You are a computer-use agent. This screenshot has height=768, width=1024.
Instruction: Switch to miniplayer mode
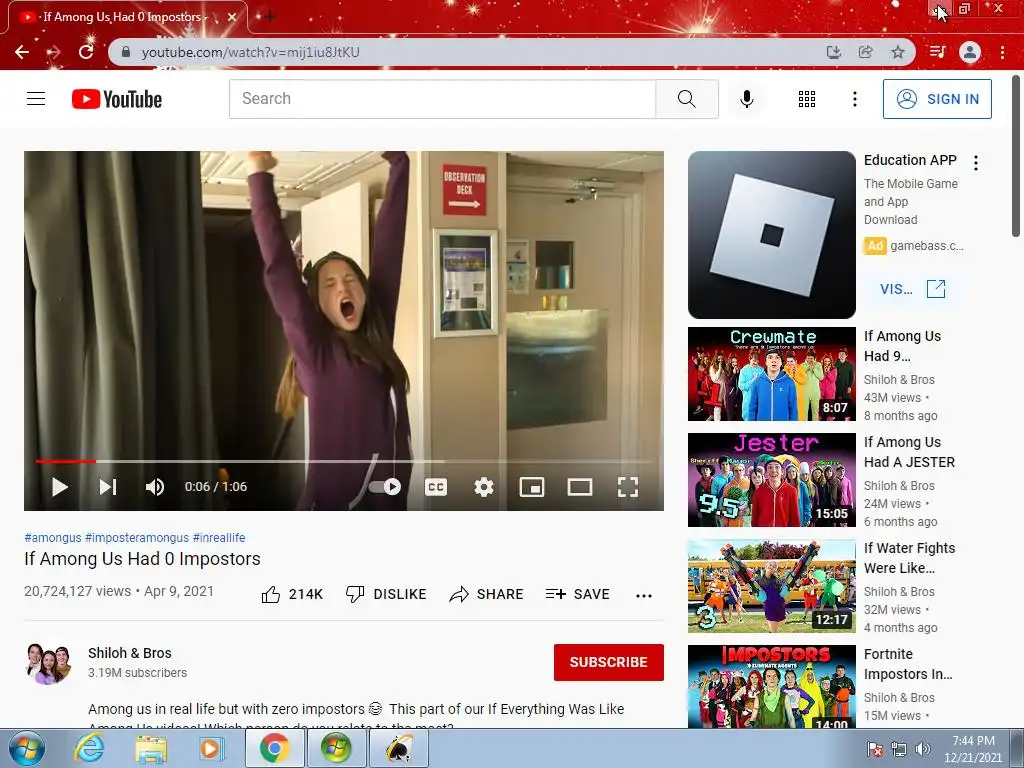click(532, 487)
